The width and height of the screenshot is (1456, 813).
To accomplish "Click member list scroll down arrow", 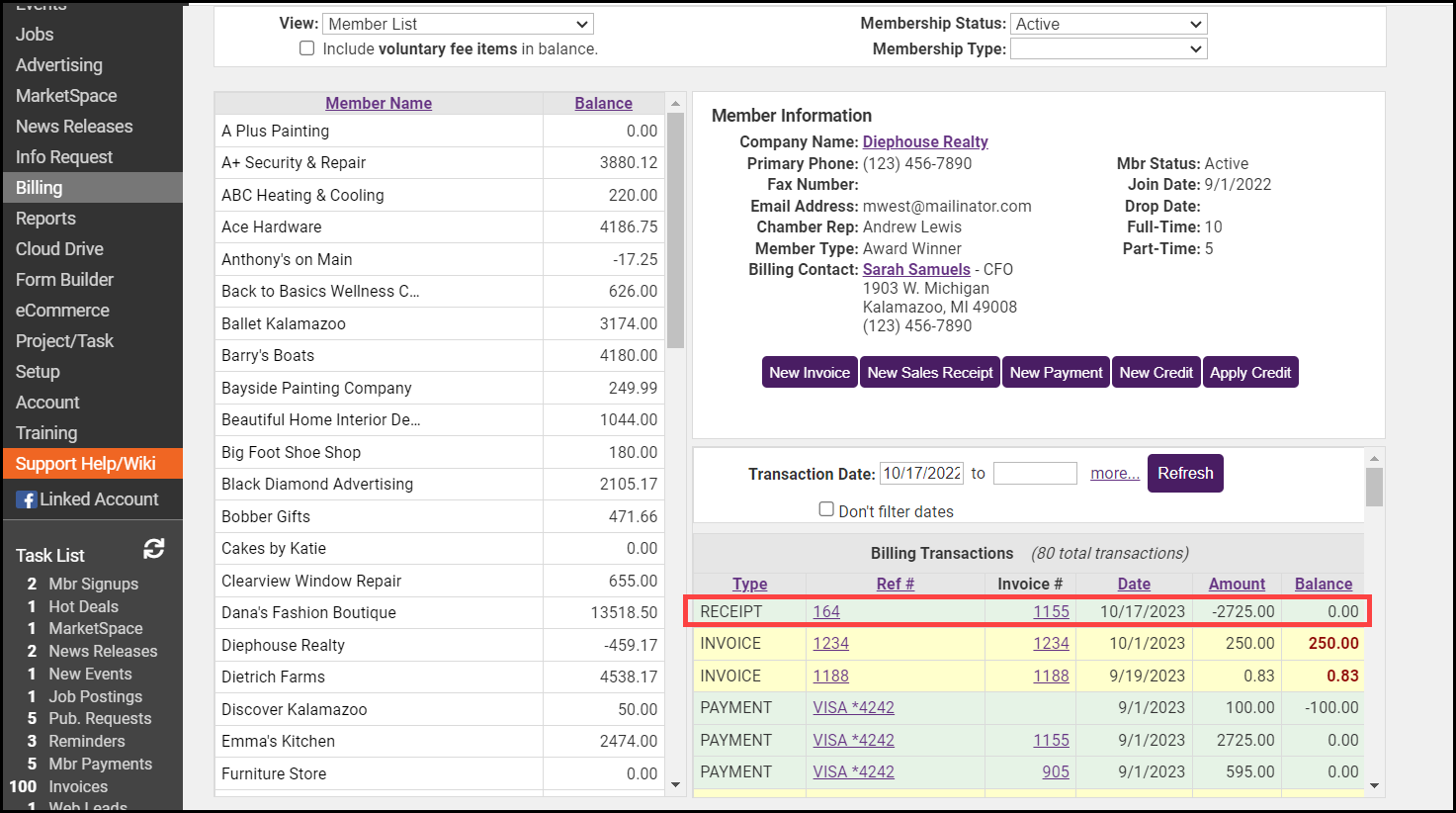I will 676,785.
